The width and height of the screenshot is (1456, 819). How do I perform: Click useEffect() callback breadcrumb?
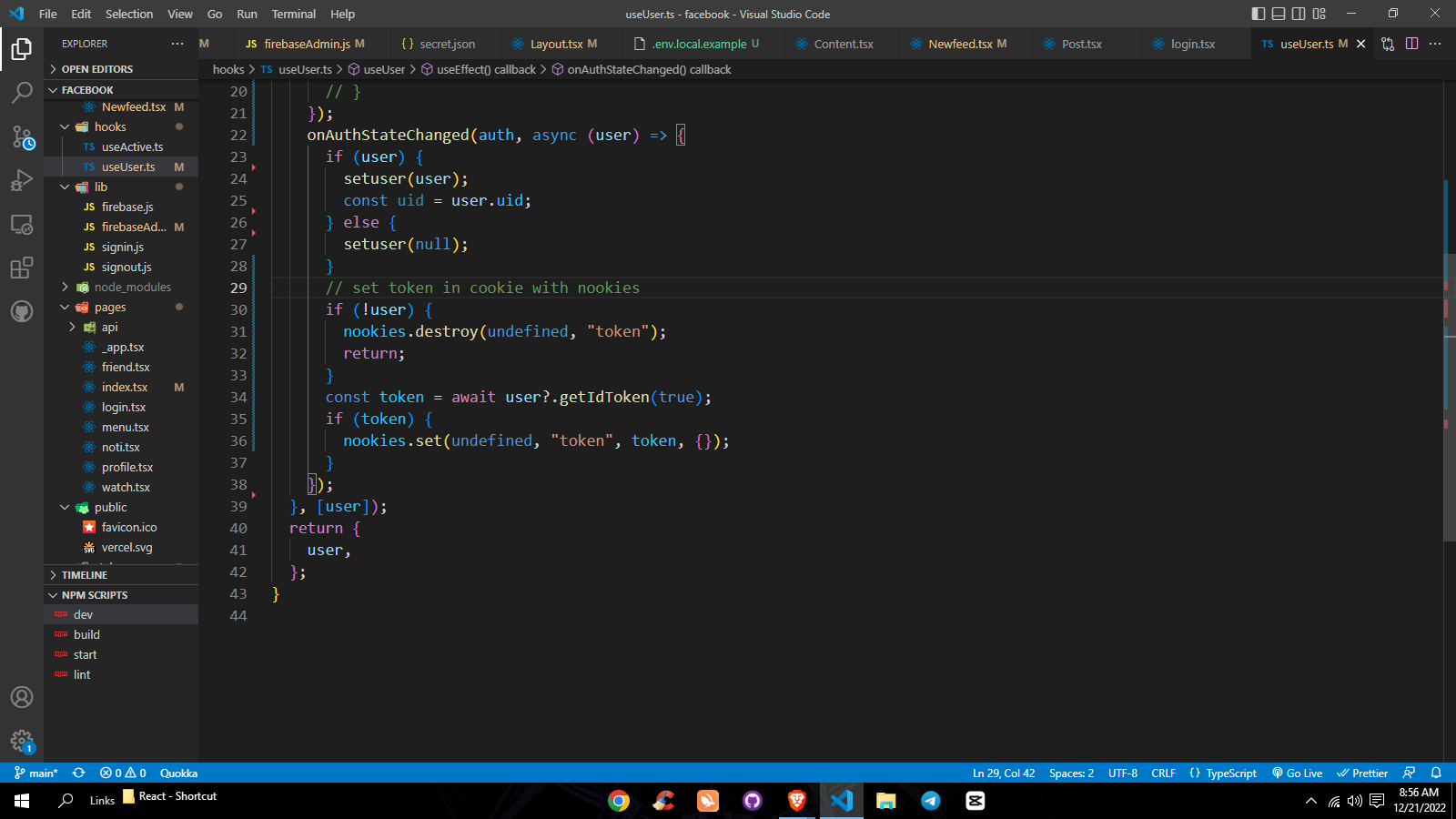479,69
